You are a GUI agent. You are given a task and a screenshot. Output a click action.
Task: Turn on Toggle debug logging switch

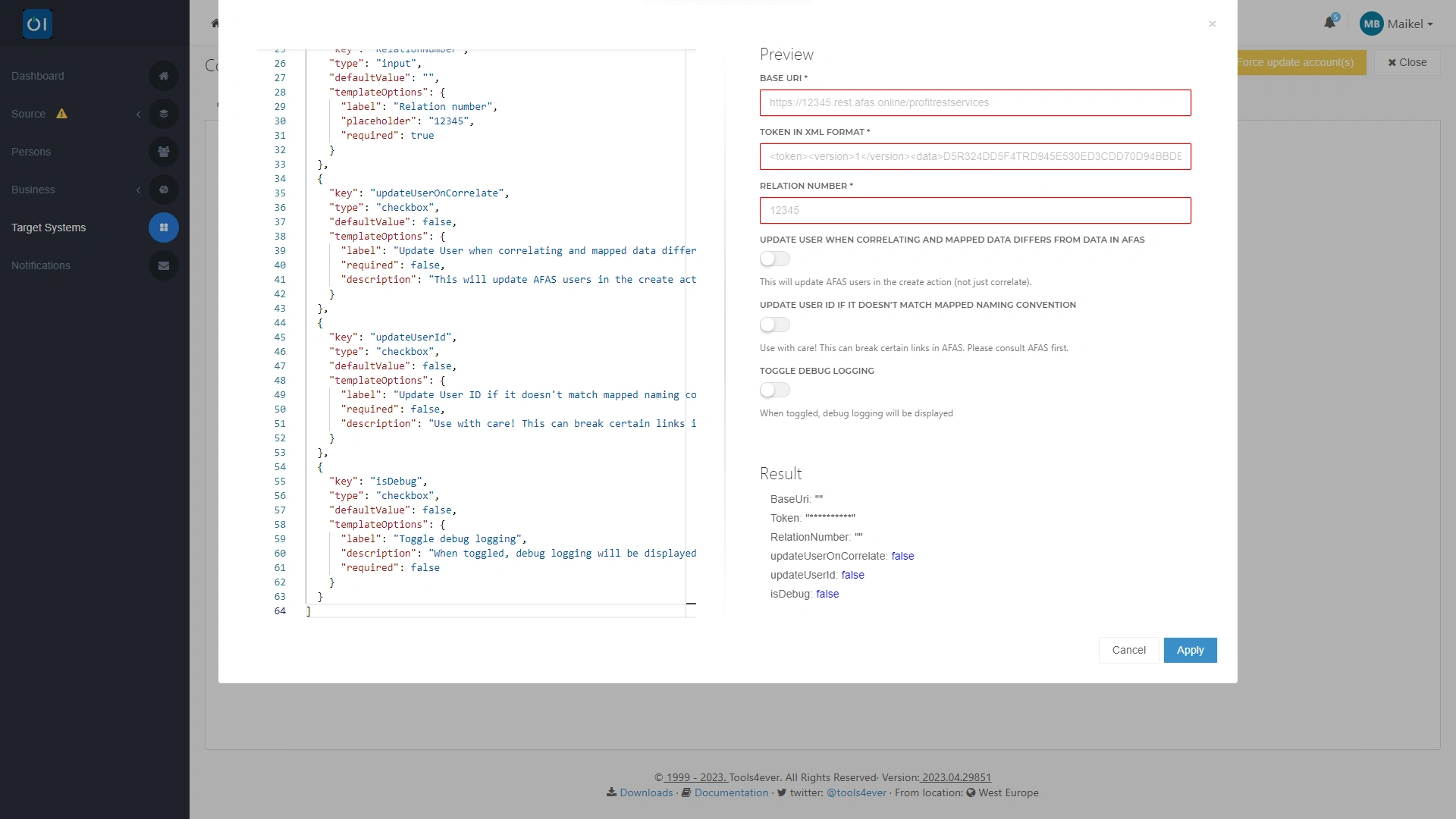775,390
